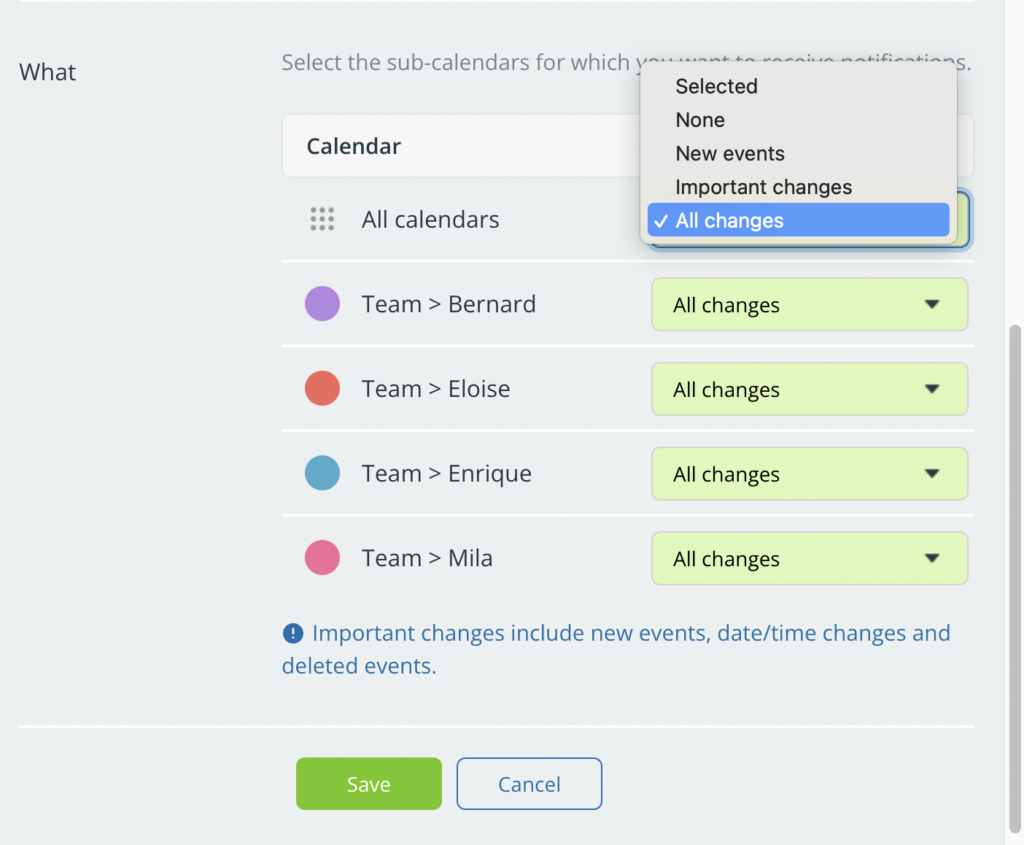Open the Team > Bernard notification dropdown

809,304
